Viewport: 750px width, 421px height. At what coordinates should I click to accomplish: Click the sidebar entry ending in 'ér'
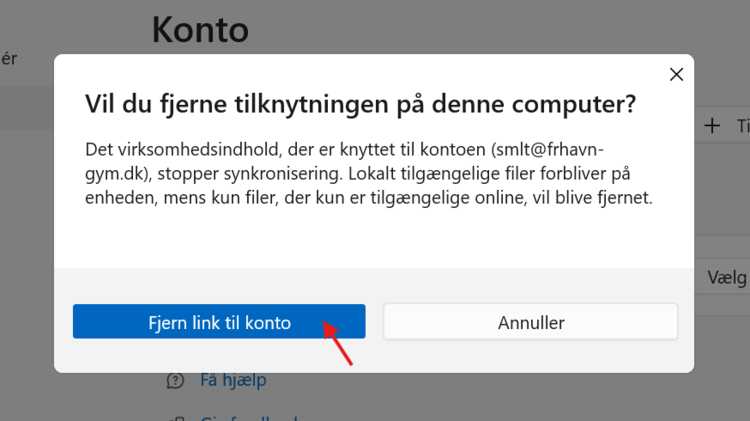[9, 58]
